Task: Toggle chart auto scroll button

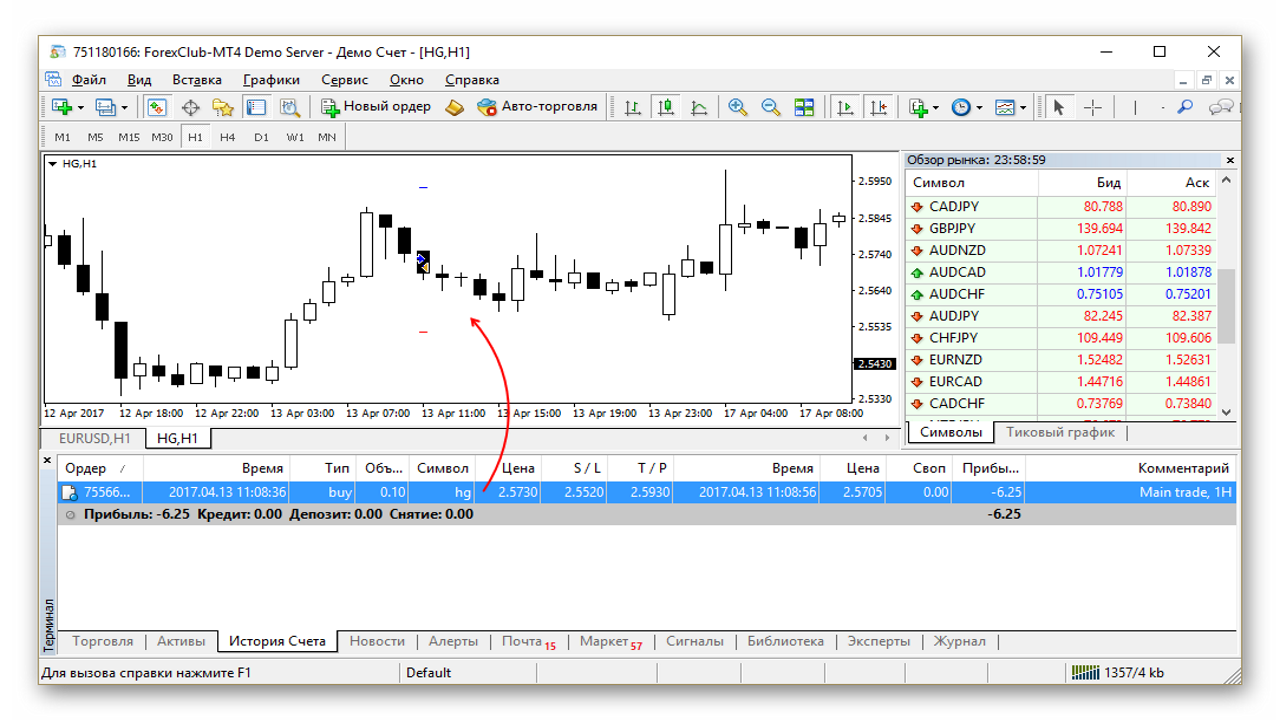Action: 845,107
